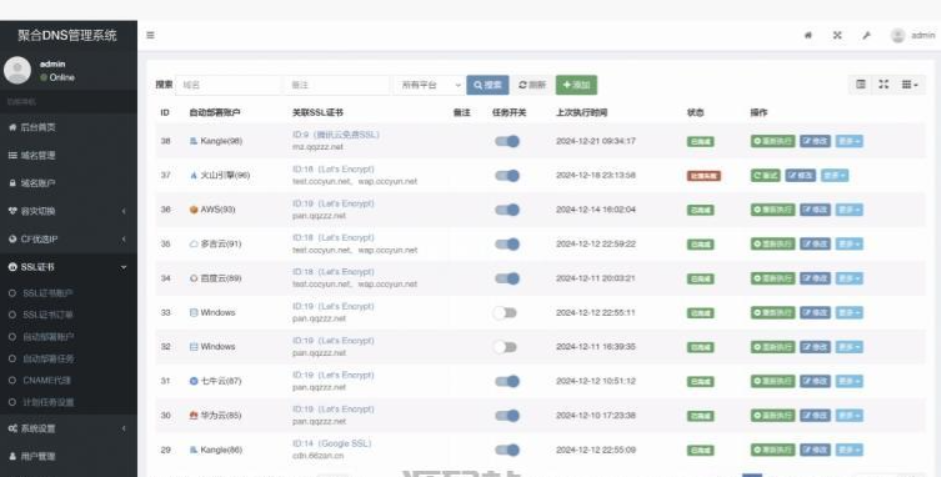Image resolution: width=941 pixels, height=477 pixels.
Task: Click 重新执行 for ID 38
Action: coord(773,142)
